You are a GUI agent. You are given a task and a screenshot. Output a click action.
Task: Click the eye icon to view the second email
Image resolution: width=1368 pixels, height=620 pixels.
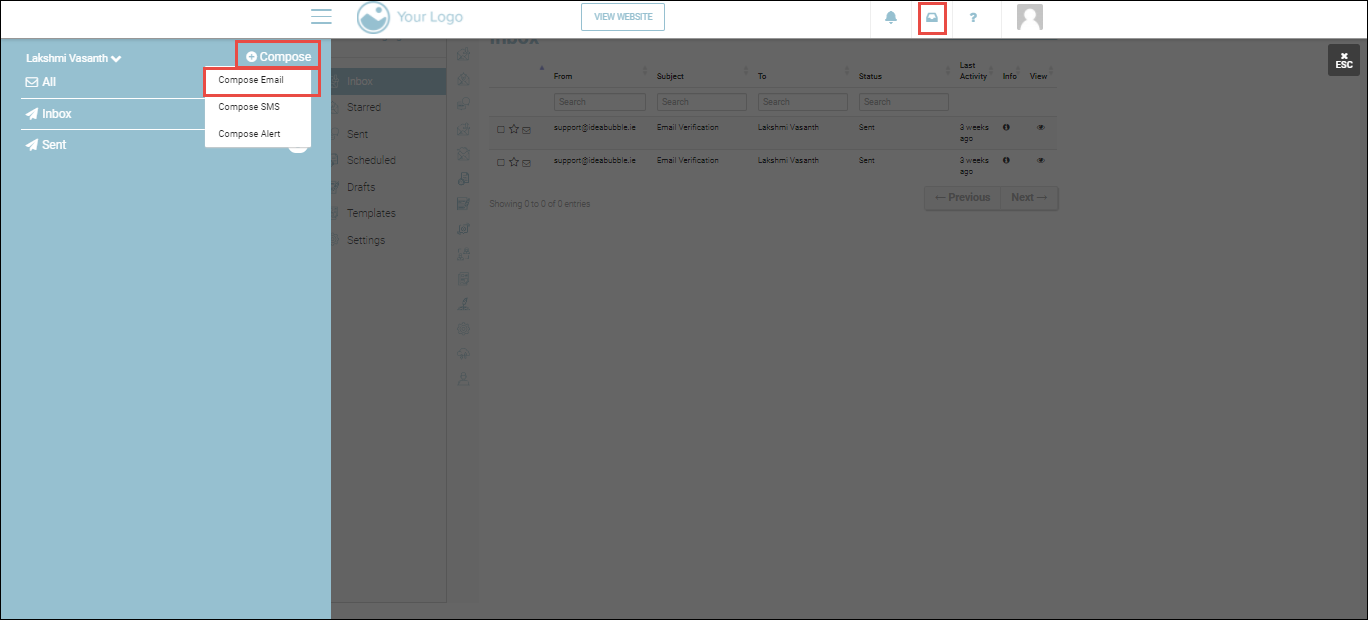coord(1041,160)
